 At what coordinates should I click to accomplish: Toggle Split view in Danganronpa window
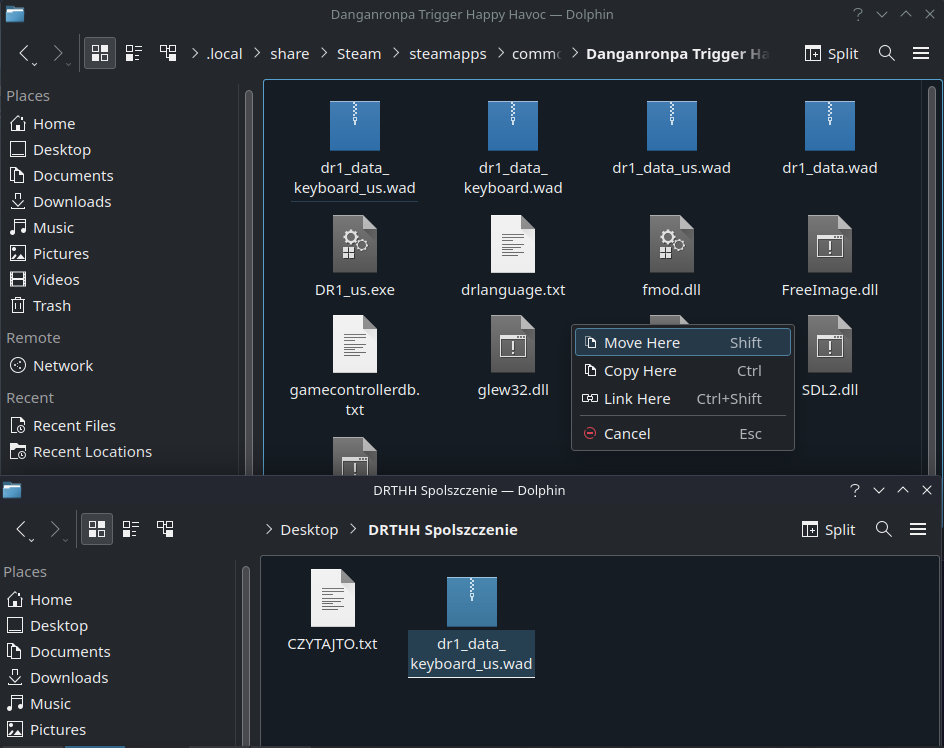pyautogui.click(x=831, y=54)
